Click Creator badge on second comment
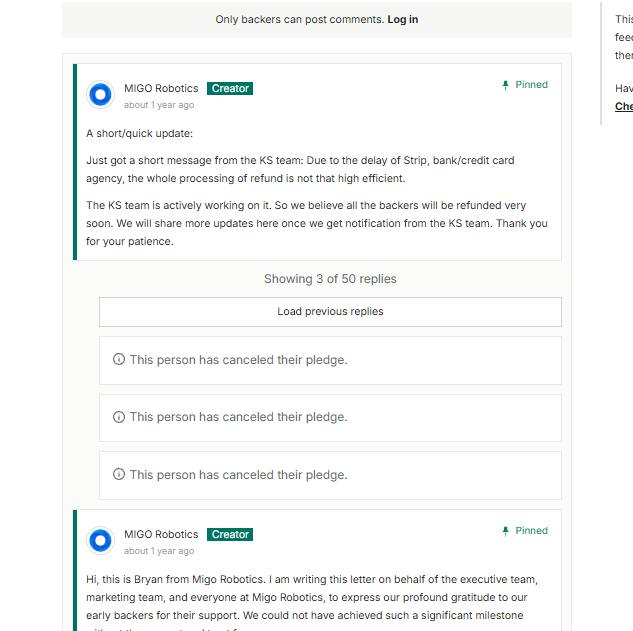633x631 pixels. 230,535
